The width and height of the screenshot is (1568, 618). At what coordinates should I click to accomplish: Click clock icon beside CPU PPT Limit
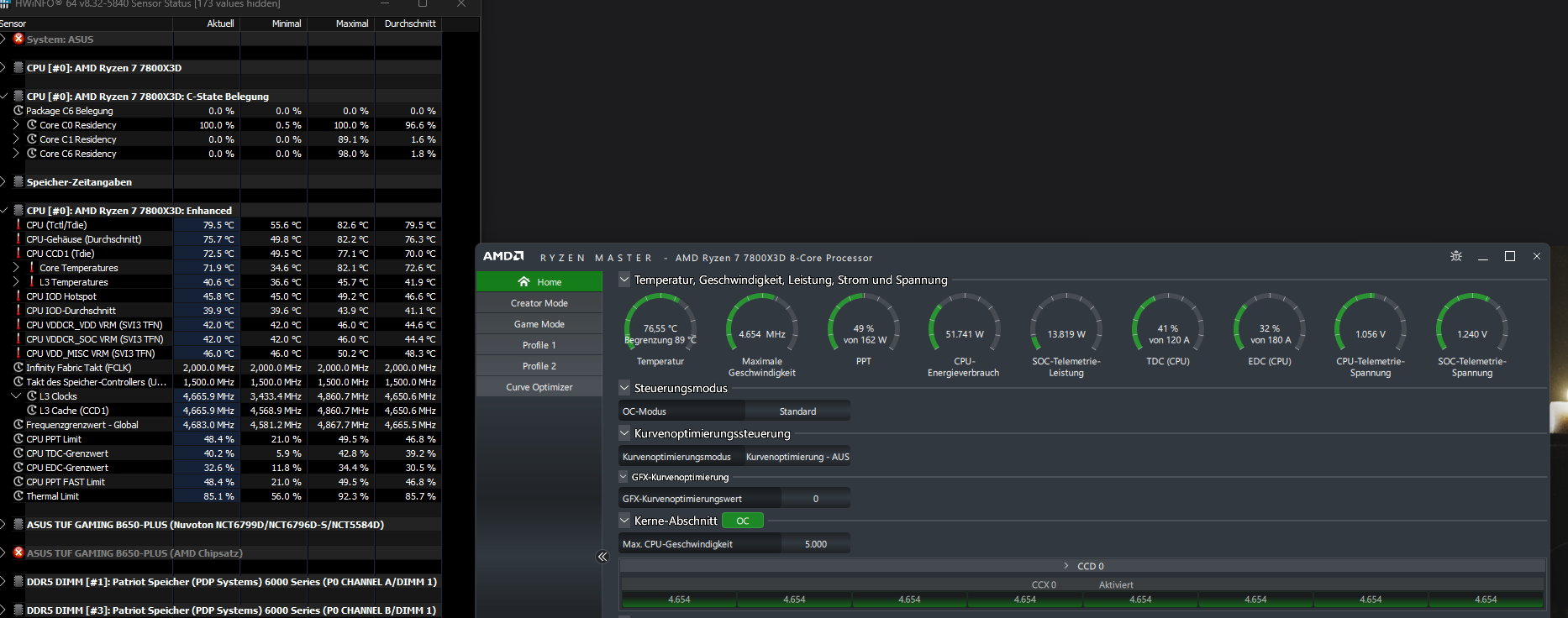point(18,438)
